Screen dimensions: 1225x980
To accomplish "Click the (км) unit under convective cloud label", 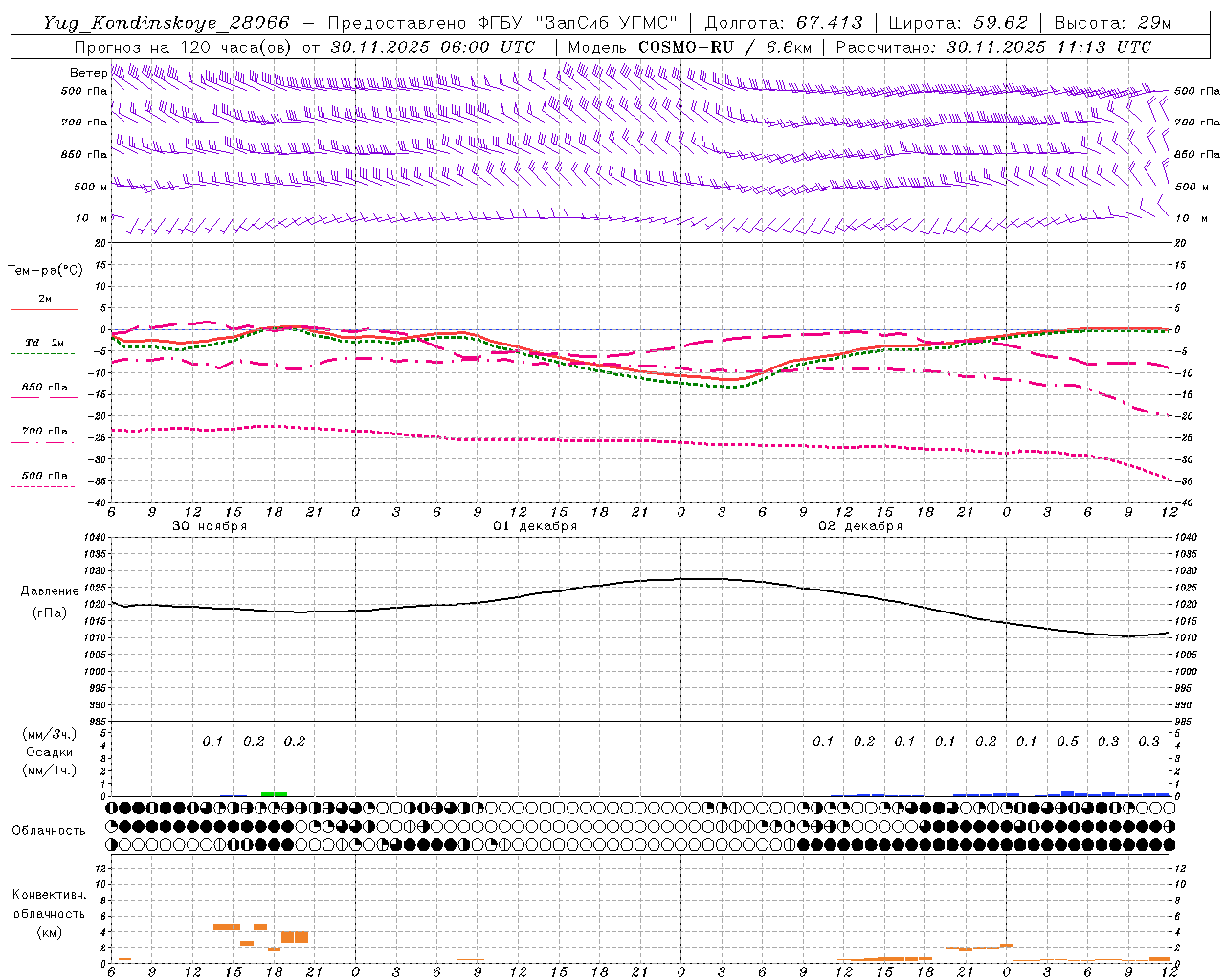I will click(49, 931).
